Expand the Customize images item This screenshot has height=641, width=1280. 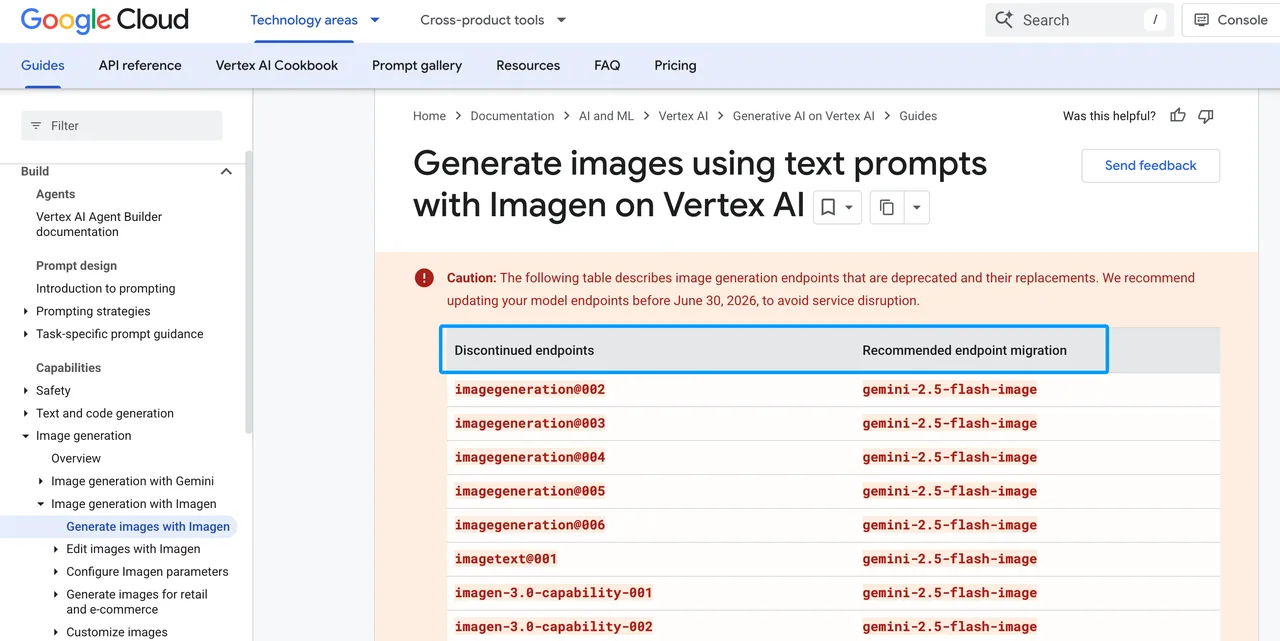click(56, 632)
